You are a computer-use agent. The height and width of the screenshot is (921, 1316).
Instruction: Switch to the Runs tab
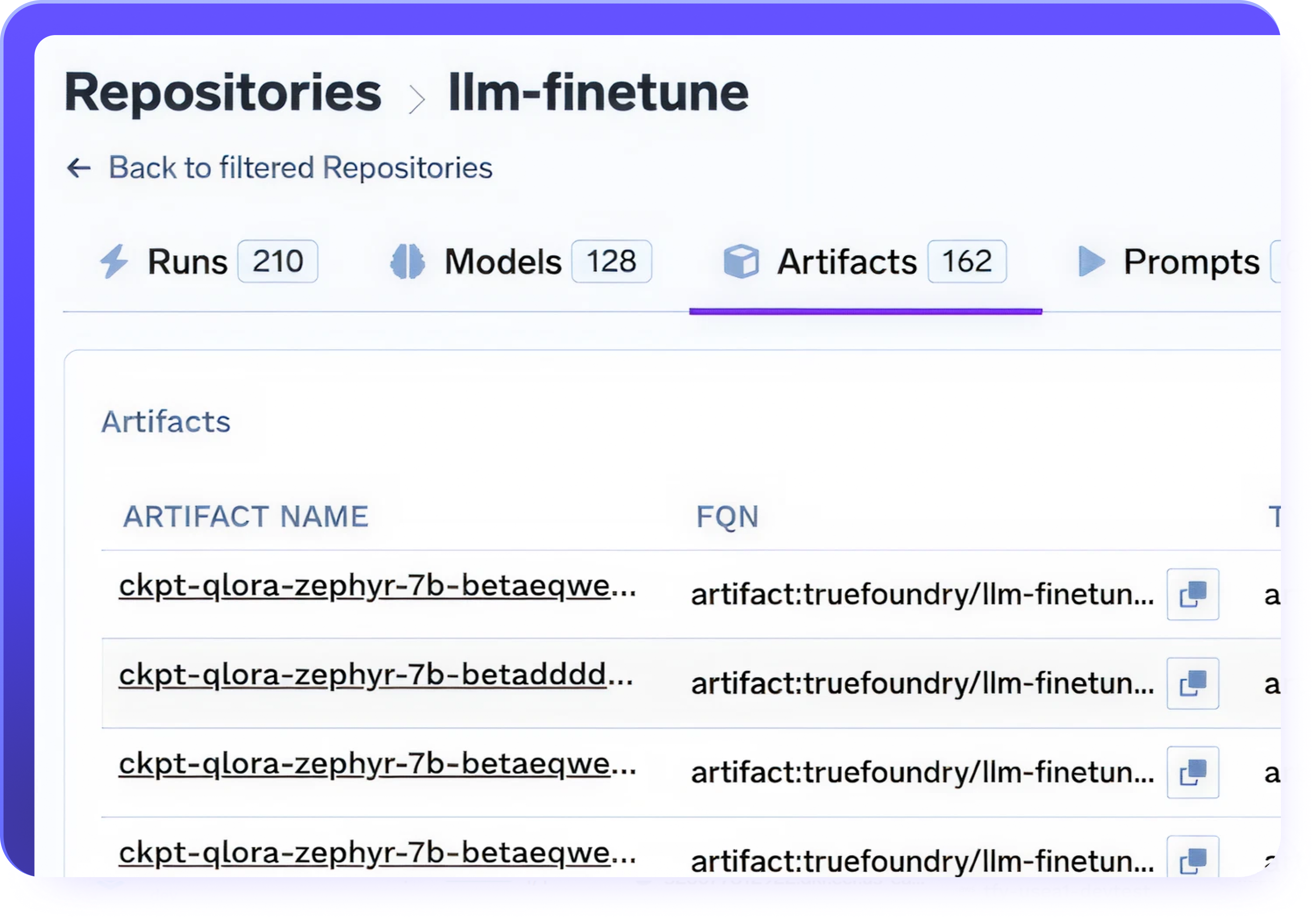[x=187, y=262]
